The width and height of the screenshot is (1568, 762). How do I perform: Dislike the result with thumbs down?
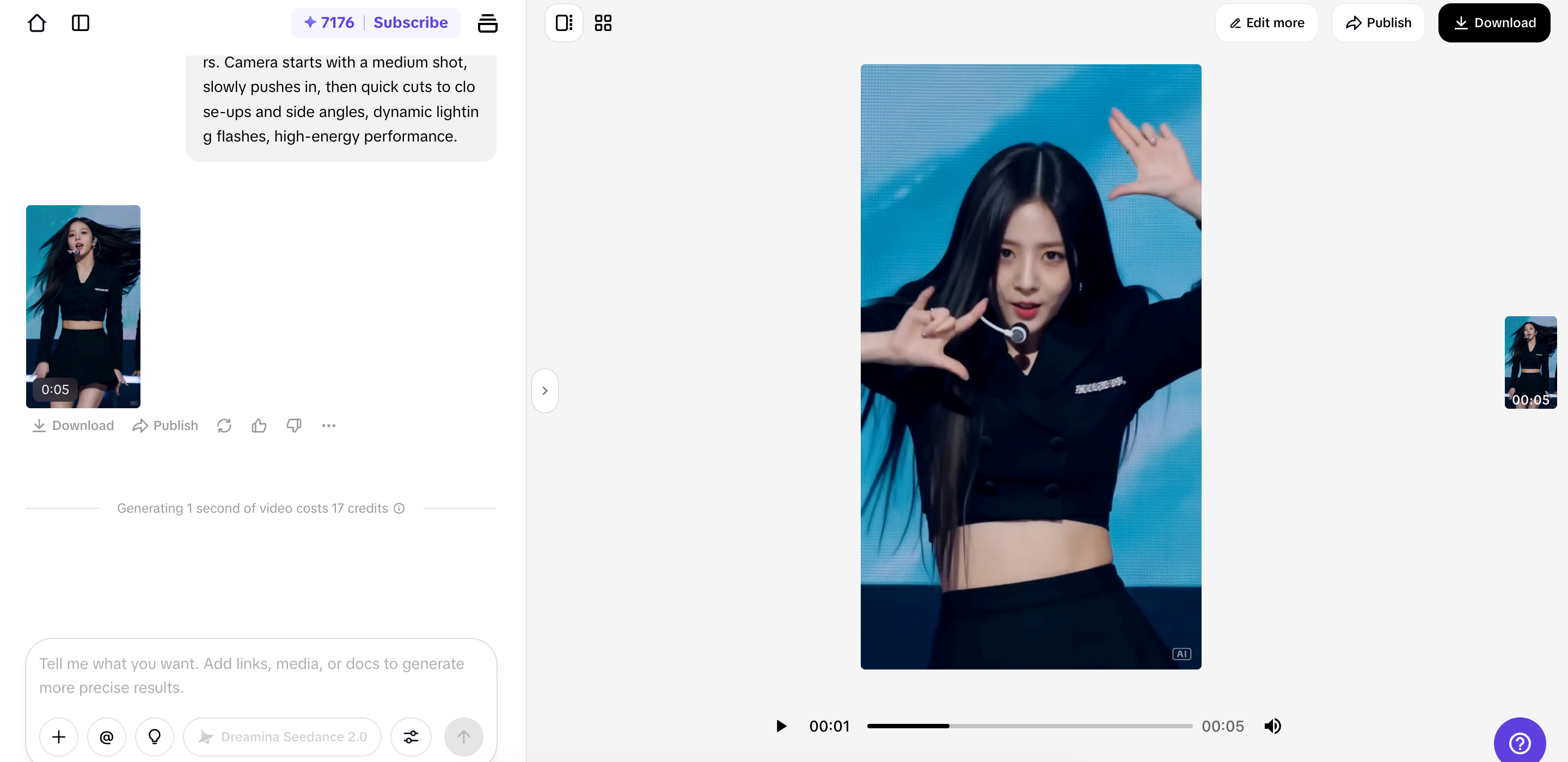(x=294, y=426)
